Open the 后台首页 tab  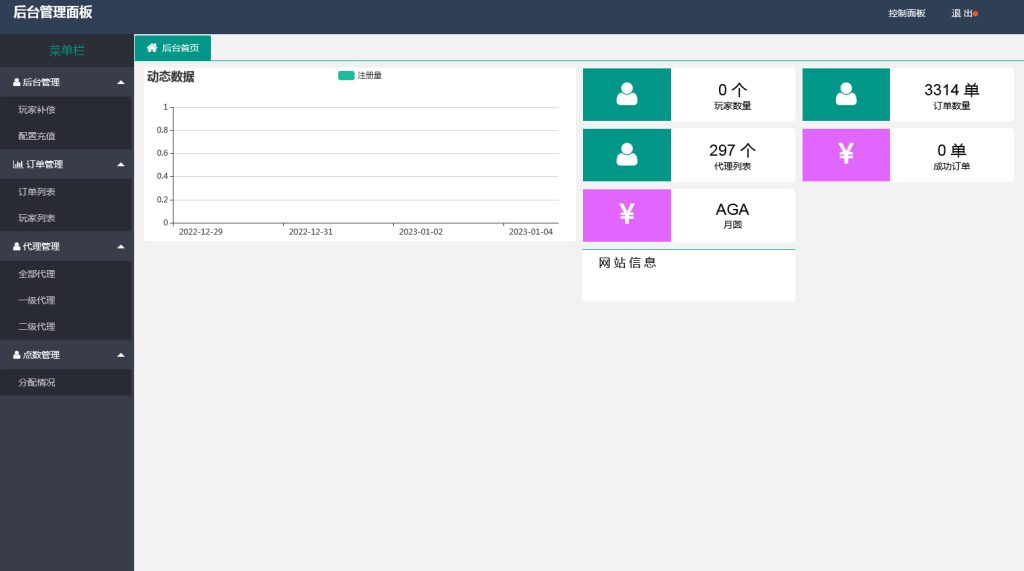pyautogui.click(x=173, y=48)
